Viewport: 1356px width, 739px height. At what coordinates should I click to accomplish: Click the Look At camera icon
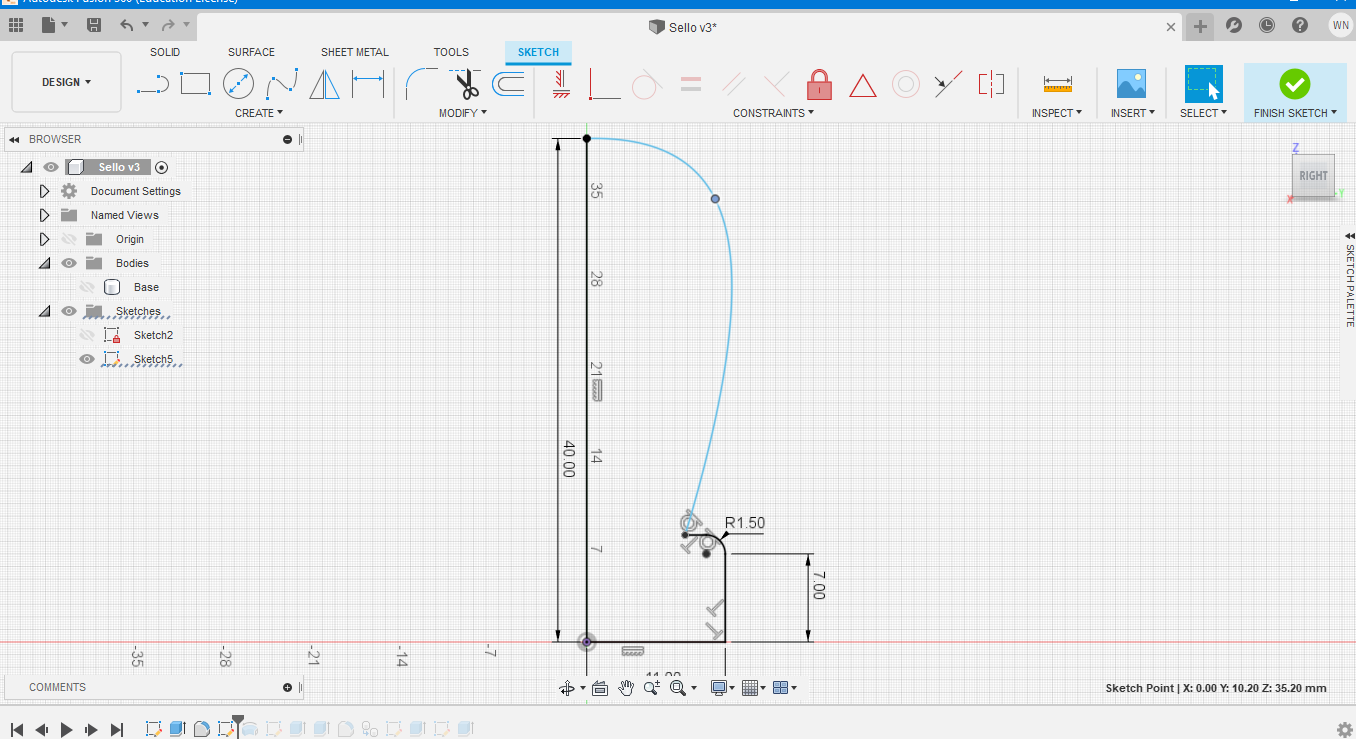[x=600, y=687]
